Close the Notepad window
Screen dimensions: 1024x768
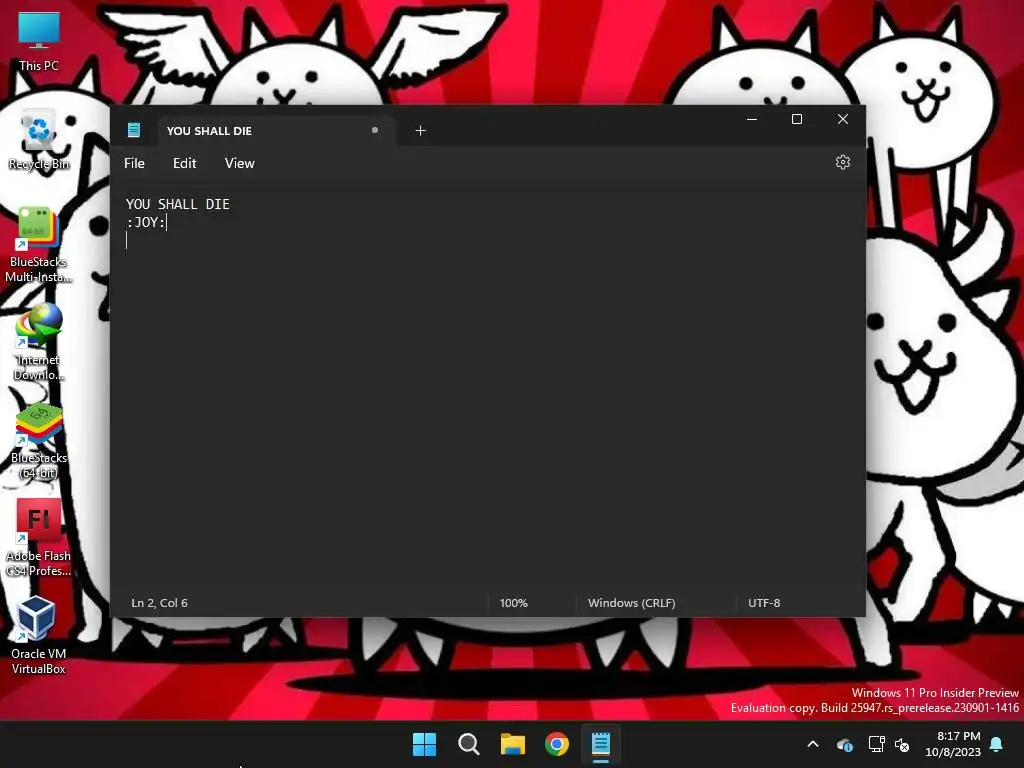click(842, 120)
